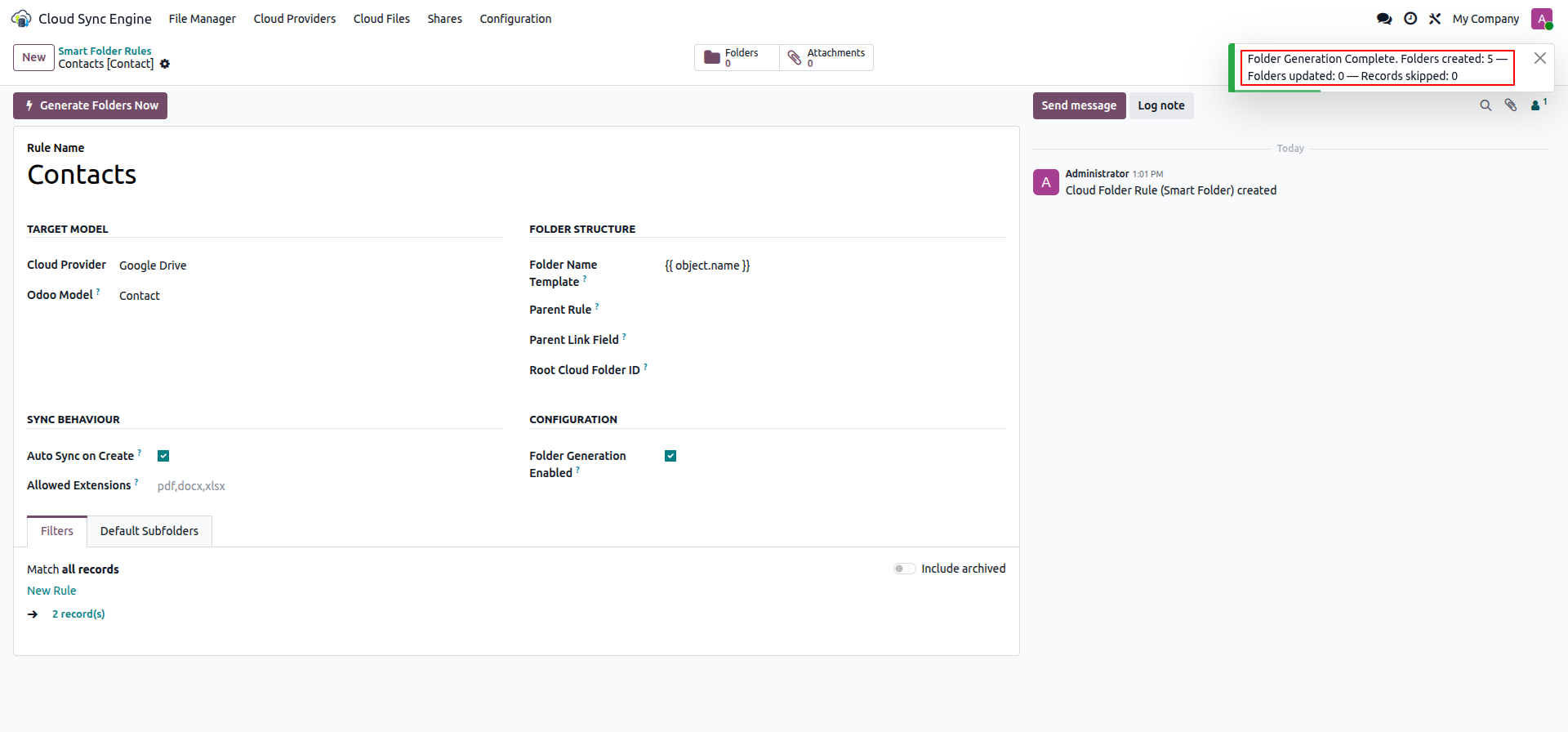Switch to the Default Subfolders tab
The image size is (1568, 732).
(x=149, y=531)
